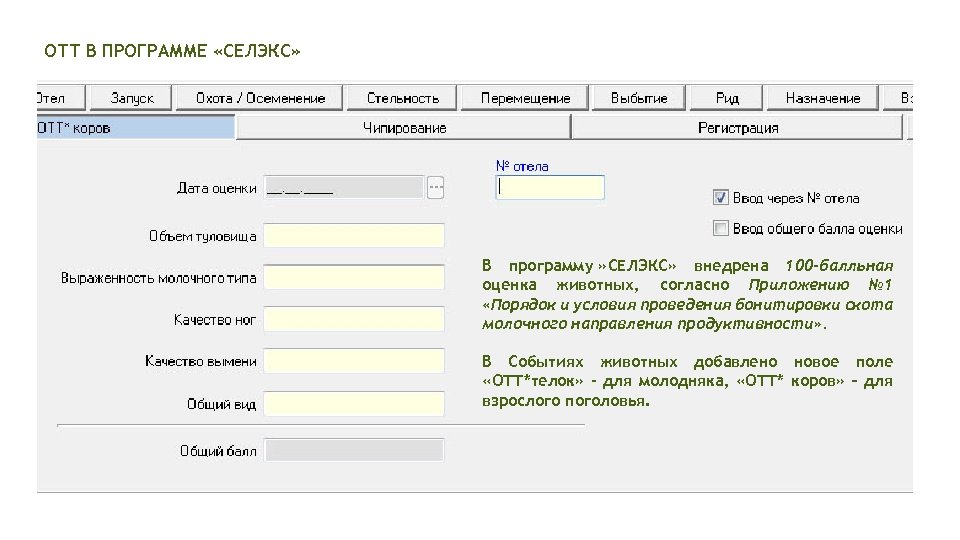Select the Стельность tab

402,98
